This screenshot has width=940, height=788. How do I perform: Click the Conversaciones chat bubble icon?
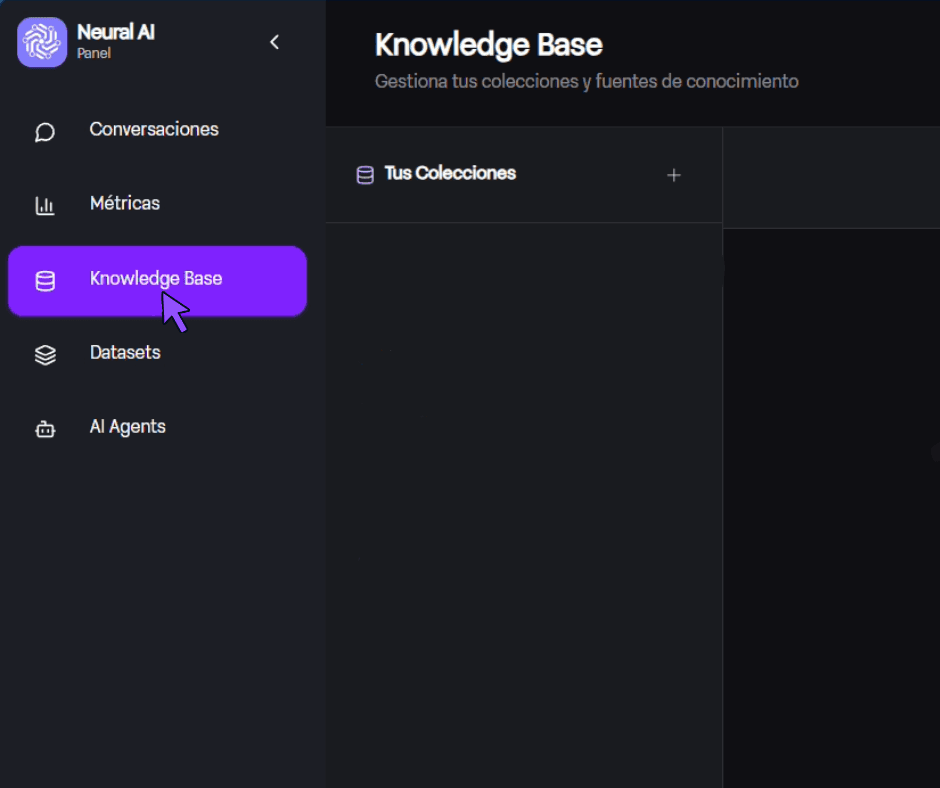click(45, 132)
